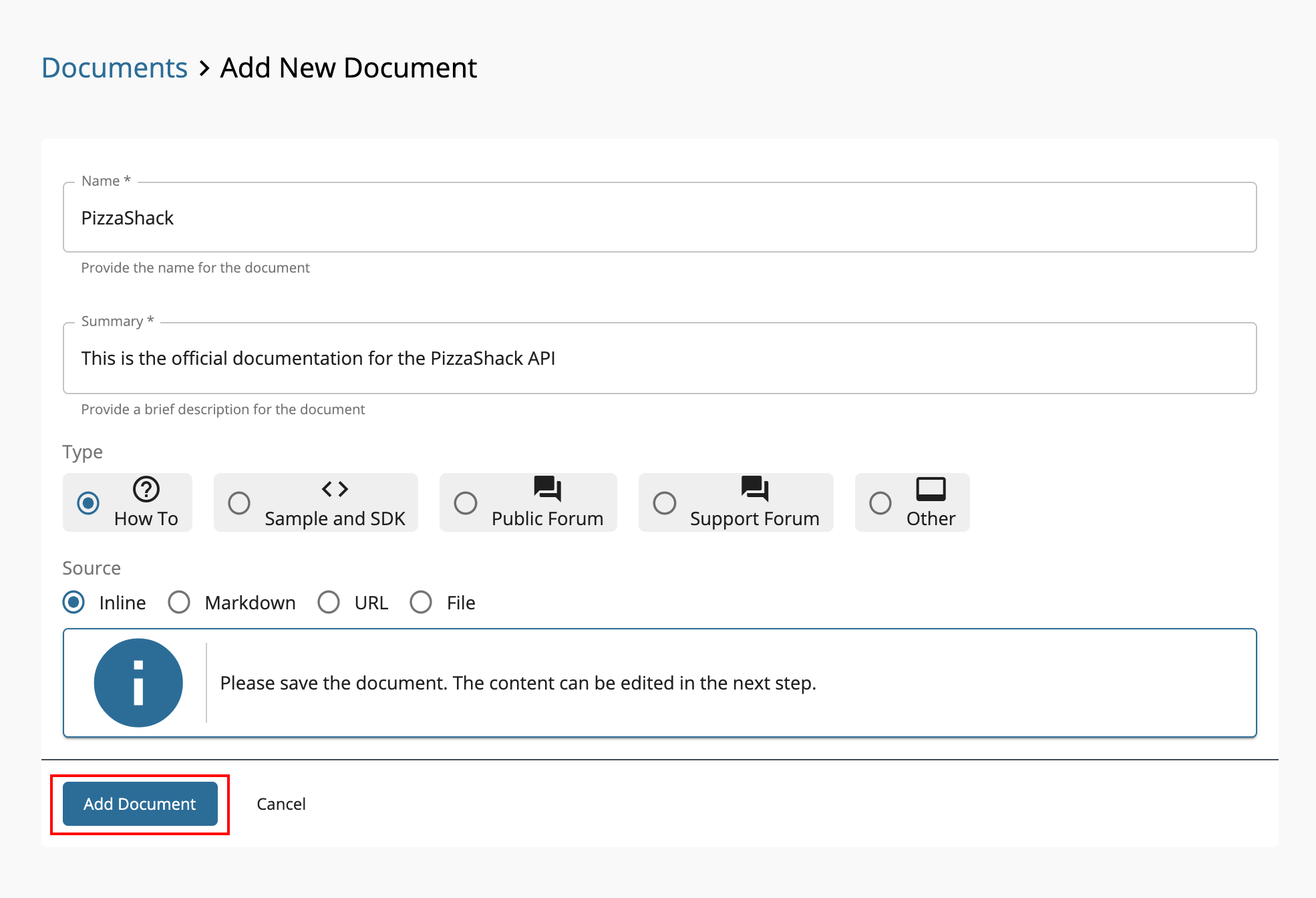The image size is (1316, 898).
Task: Click into the Summary text field
Action: pyautogui.click(x=659, y=359)
